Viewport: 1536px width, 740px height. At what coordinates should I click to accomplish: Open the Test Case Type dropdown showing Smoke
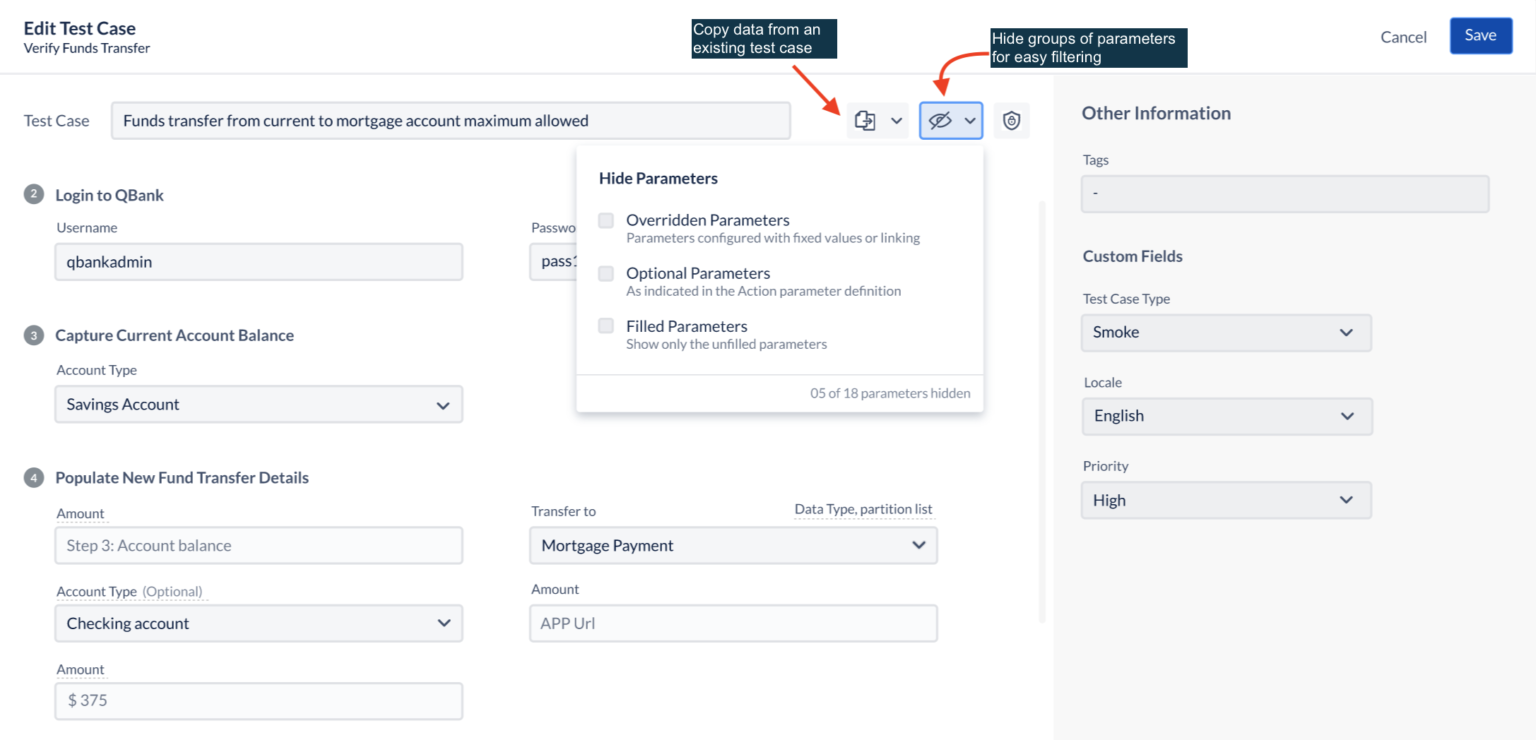[1225, 332]
